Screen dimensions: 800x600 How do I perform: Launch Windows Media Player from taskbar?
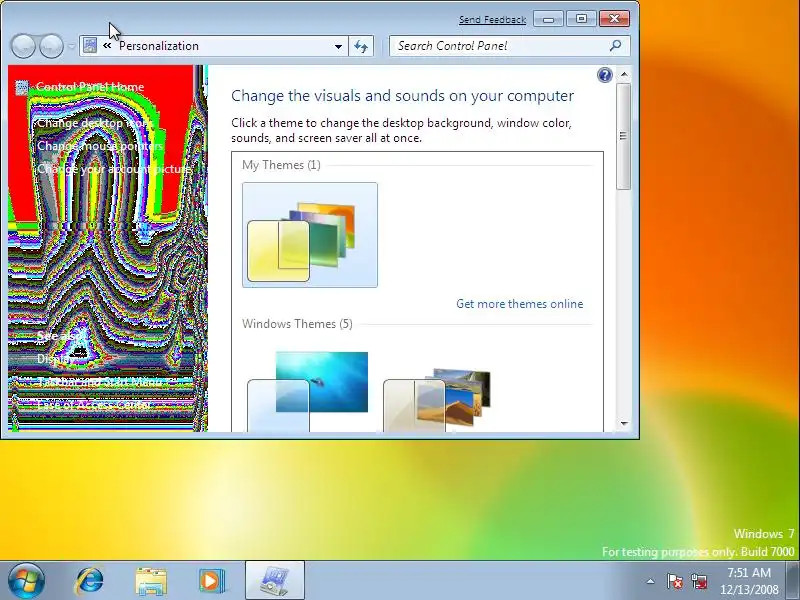(x=211, y=581)
